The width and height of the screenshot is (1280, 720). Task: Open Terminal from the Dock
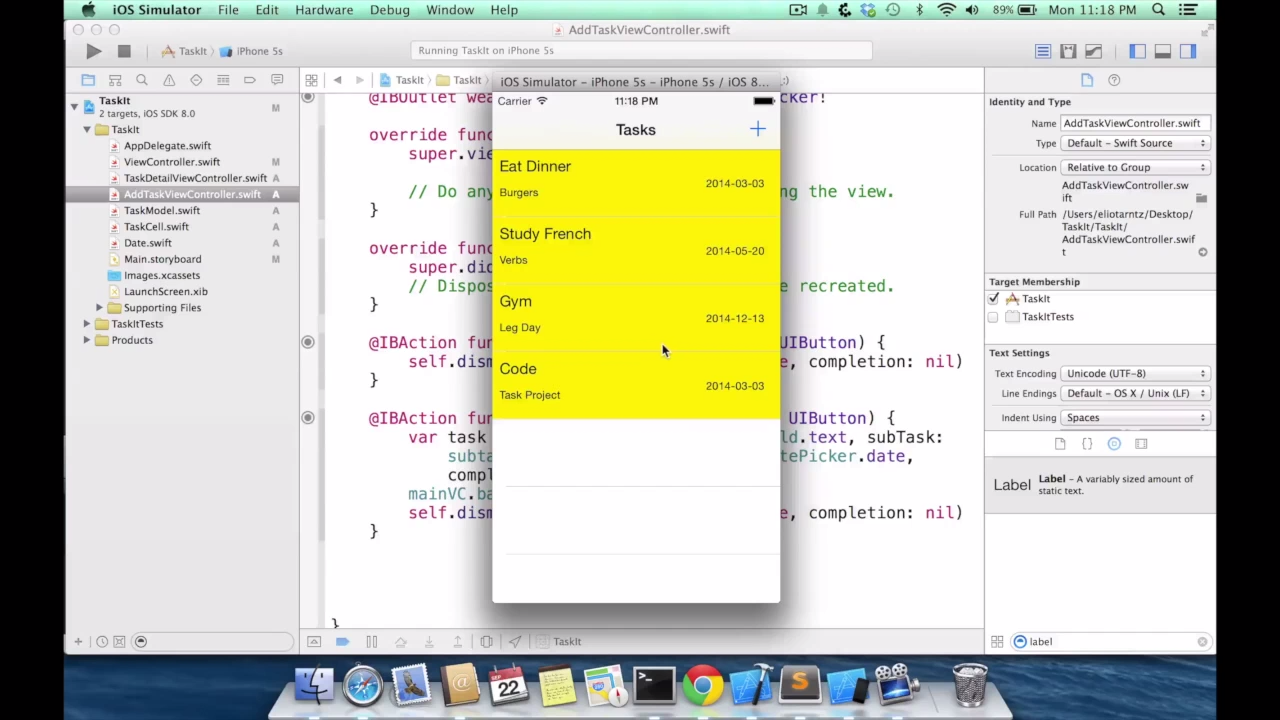(654, 686)
